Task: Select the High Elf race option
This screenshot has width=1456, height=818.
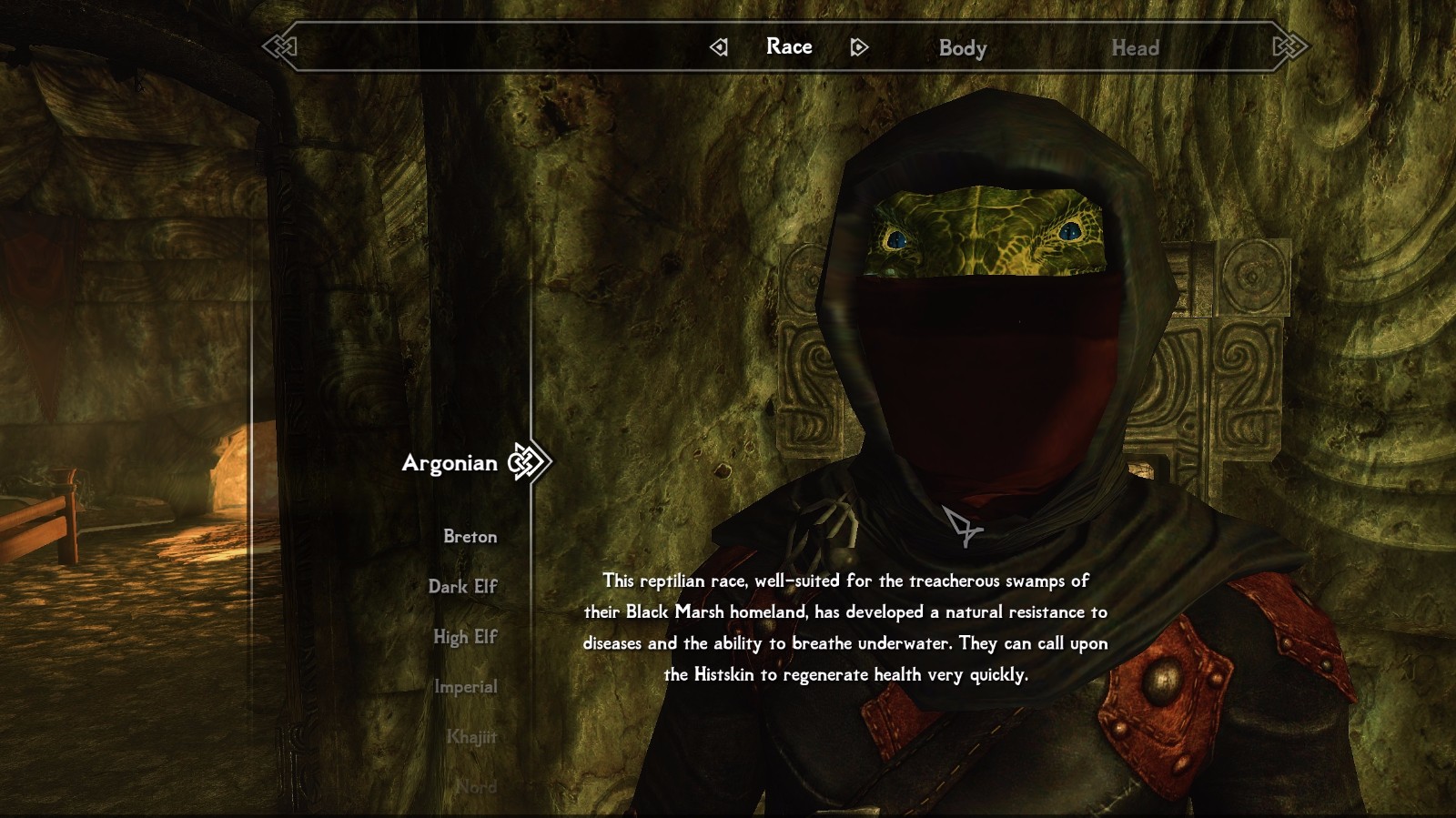Action: pos(465,637)
